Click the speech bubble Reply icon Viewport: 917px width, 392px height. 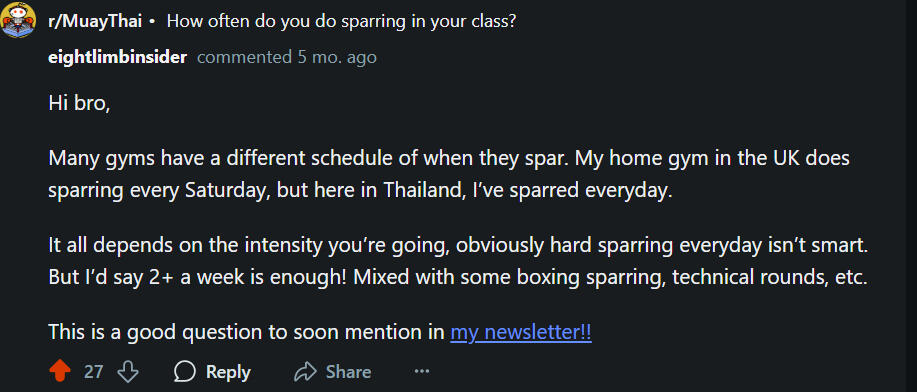(185, 372)
